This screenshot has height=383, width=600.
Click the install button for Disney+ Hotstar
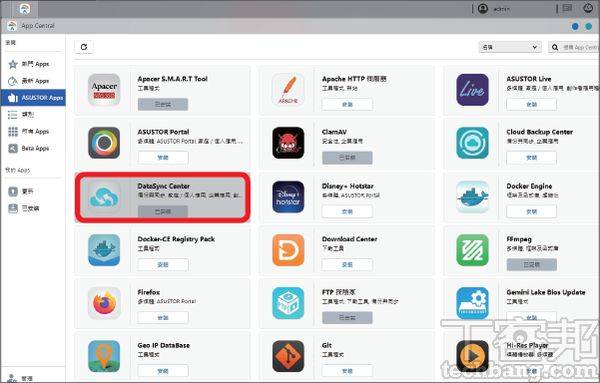tap(347, 212)
